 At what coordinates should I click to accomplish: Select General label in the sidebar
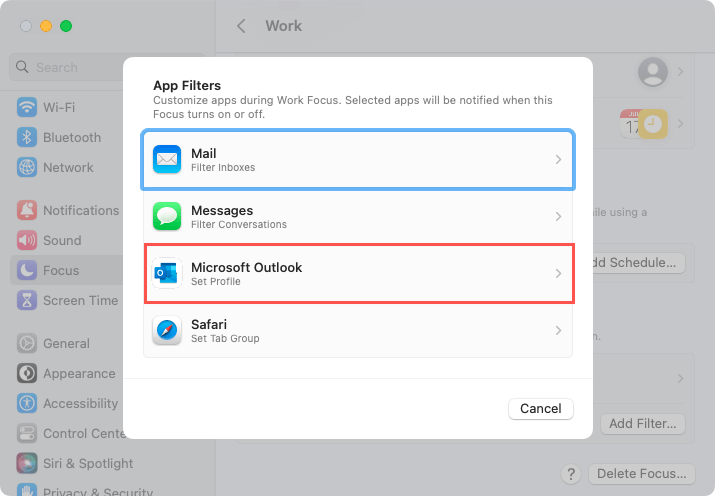point(66,343)
